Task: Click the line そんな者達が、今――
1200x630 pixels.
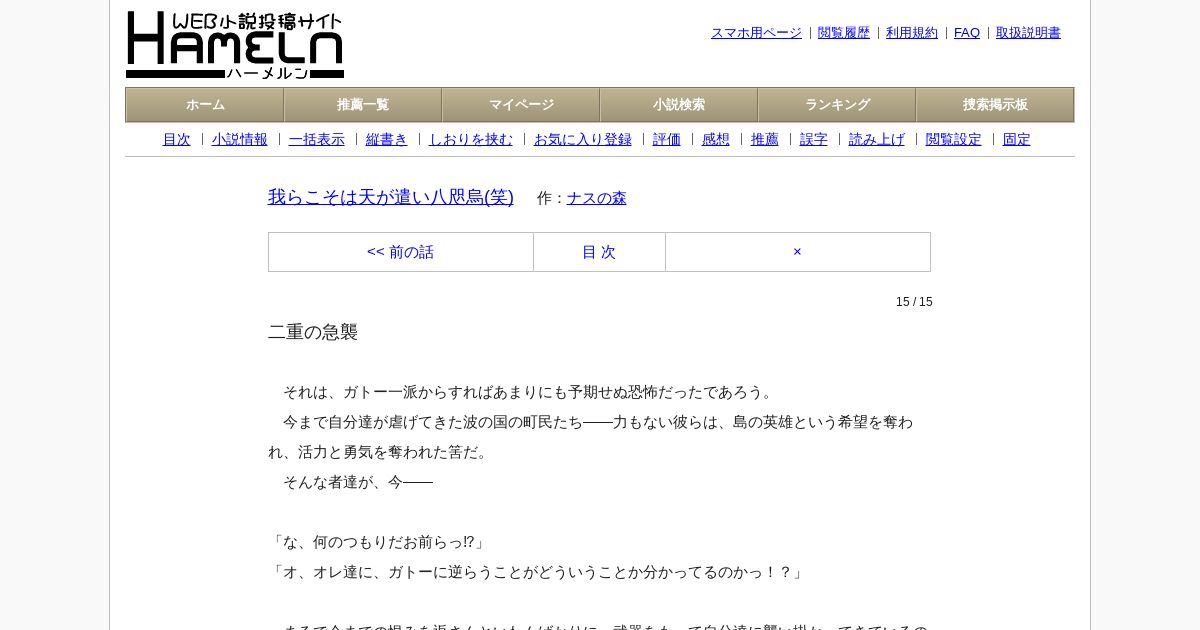Action: 358,482
